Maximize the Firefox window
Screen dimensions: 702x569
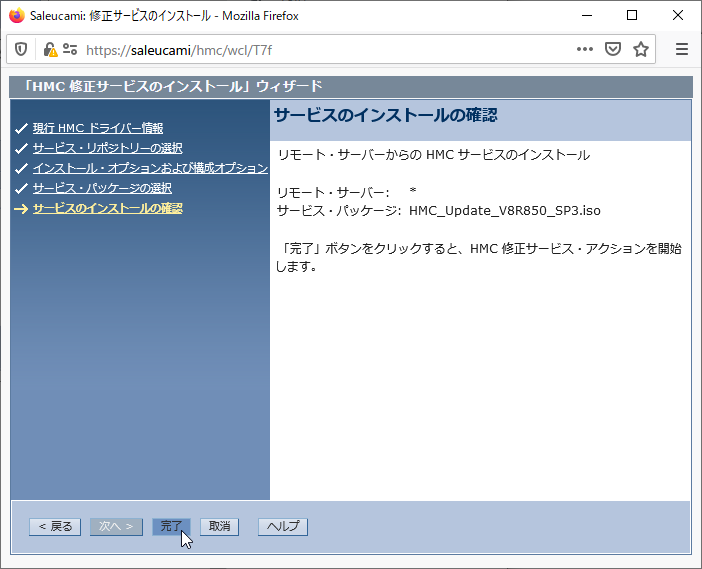point(632,16)
